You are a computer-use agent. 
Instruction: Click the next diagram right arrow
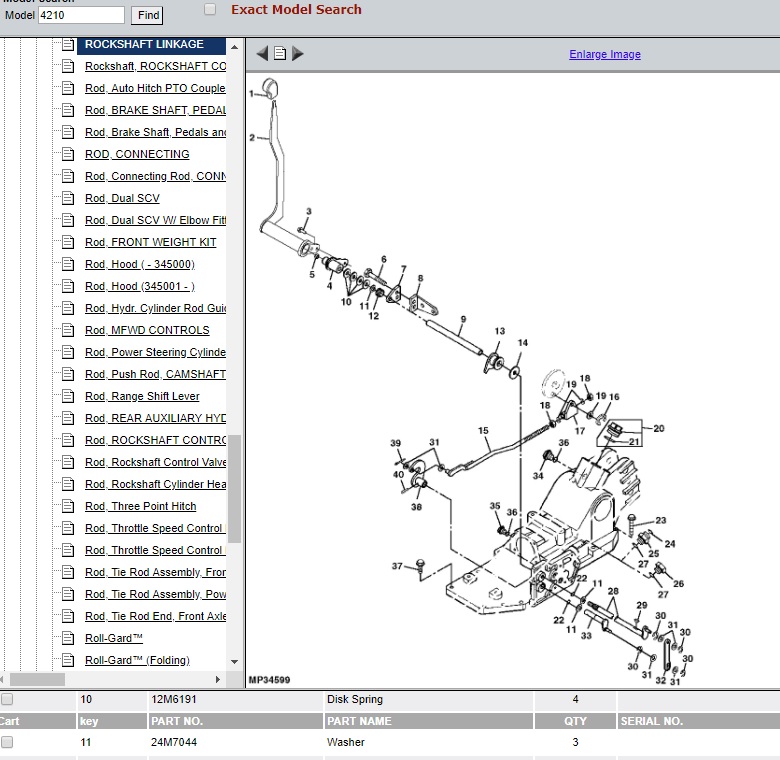(x=297, y=54)
